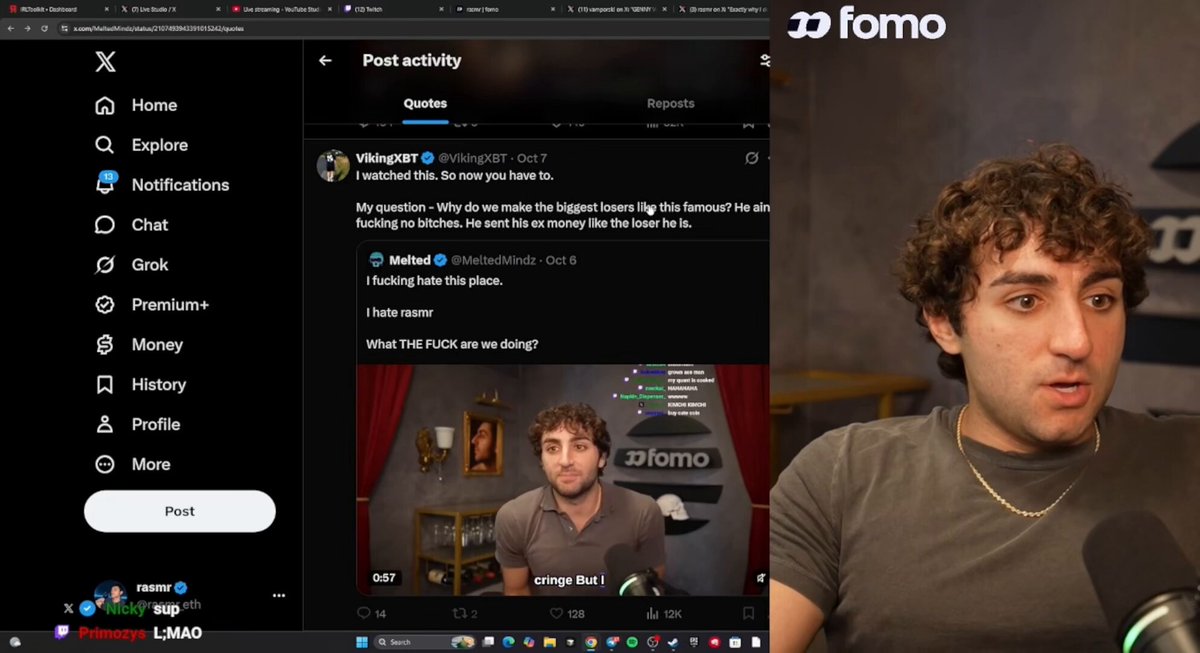The height and width of the screenshot is (653, 1200).
Task: Switch to the Reposts tab
Action: point(670,103)
